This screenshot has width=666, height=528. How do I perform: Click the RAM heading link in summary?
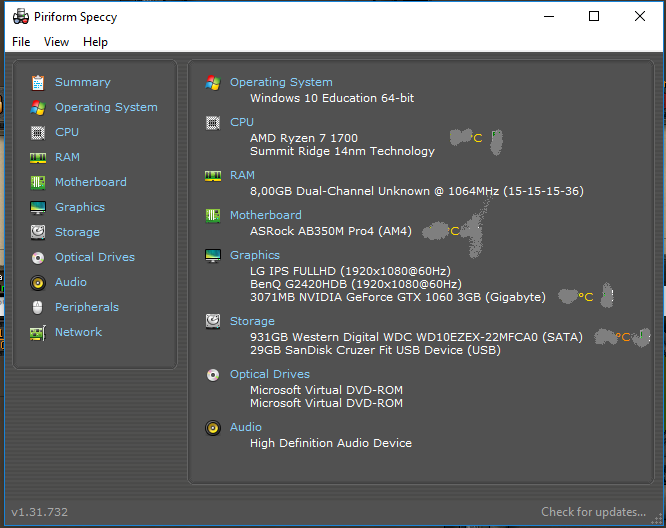tap(242, 175)
